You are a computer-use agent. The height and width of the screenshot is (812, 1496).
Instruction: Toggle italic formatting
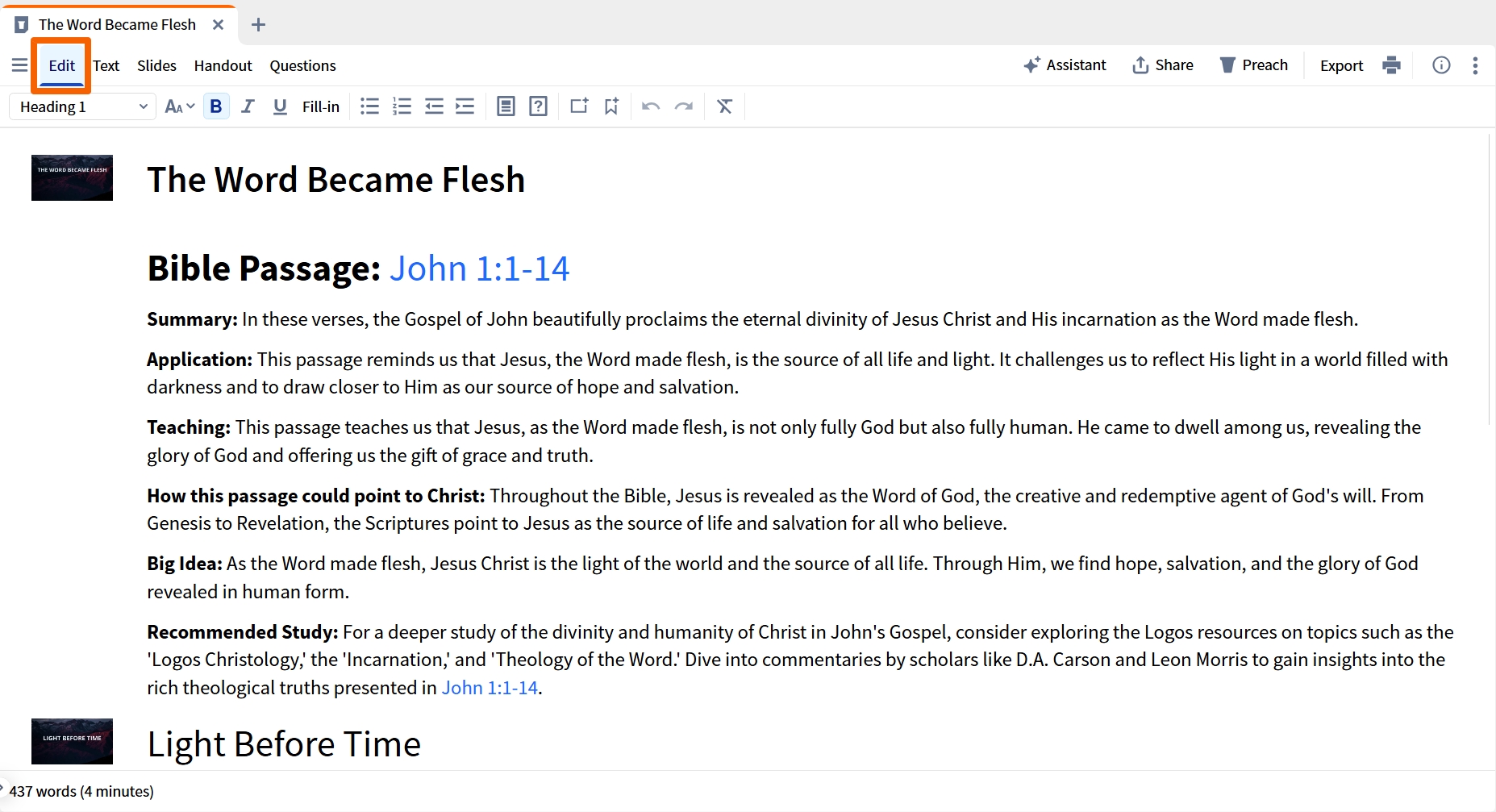click(x=248, y=106)
